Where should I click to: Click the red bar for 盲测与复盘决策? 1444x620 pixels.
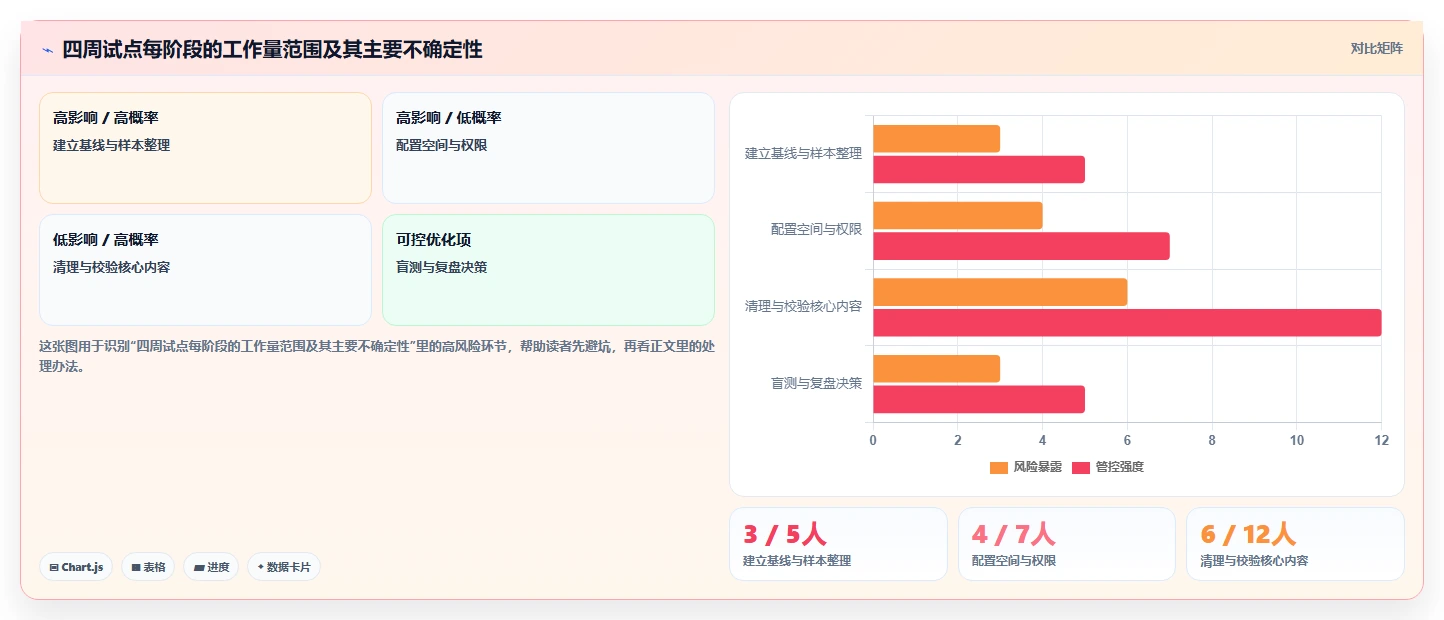point(979,399)
